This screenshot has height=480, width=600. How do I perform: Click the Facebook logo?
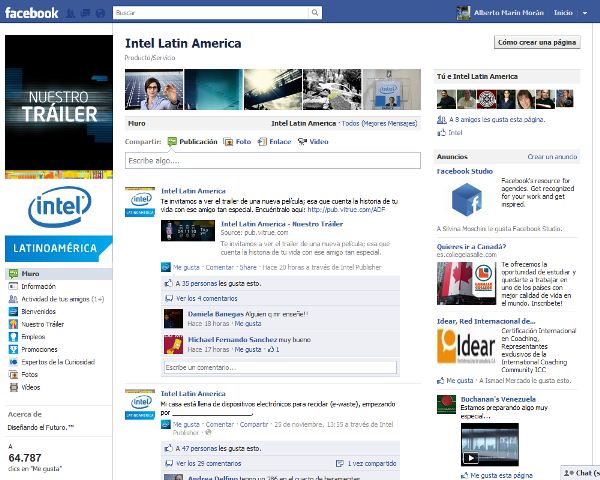pyautogui.click(x=31, y=13)
